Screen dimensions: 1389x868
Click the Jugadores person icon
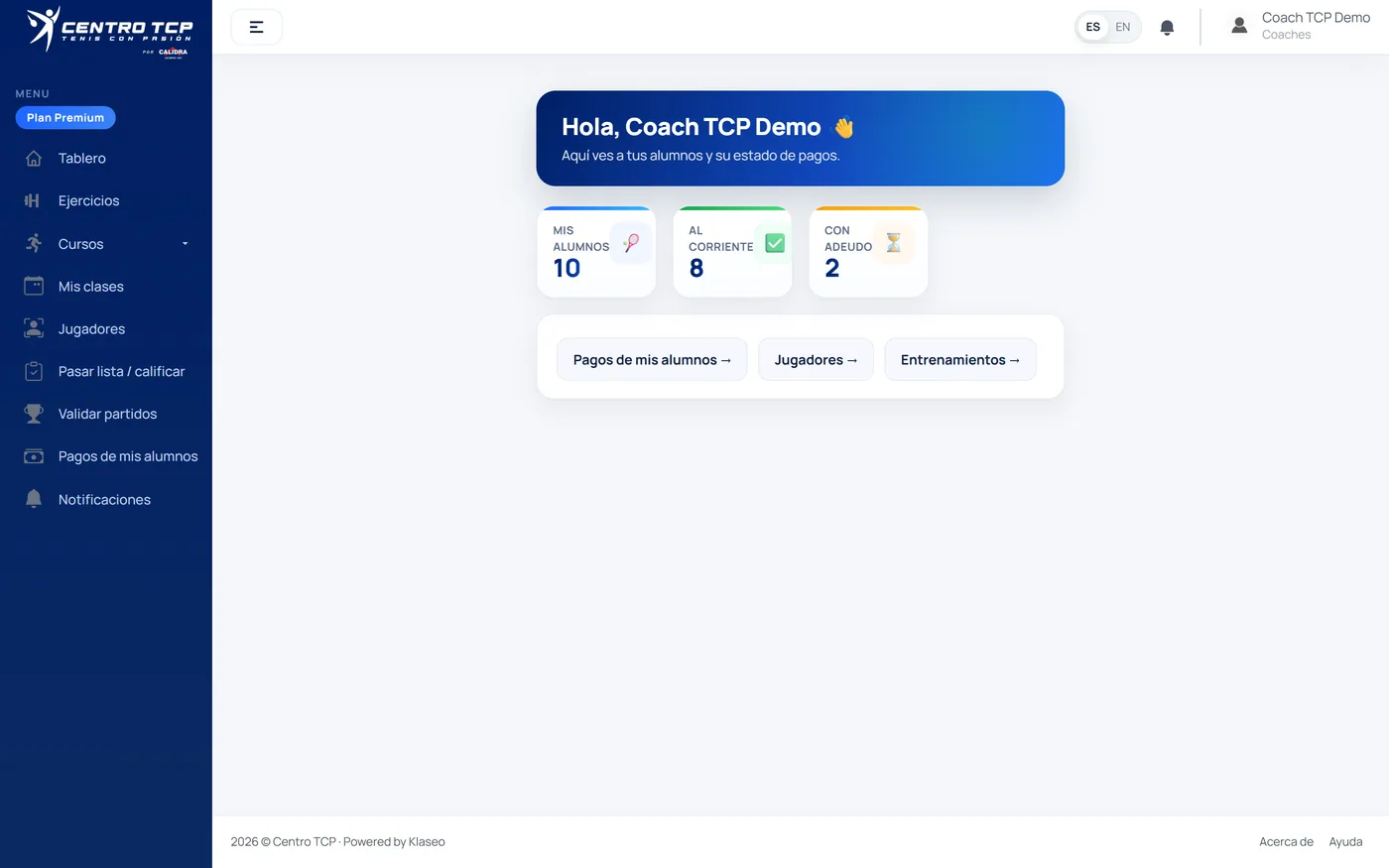(x=34, y=328)
